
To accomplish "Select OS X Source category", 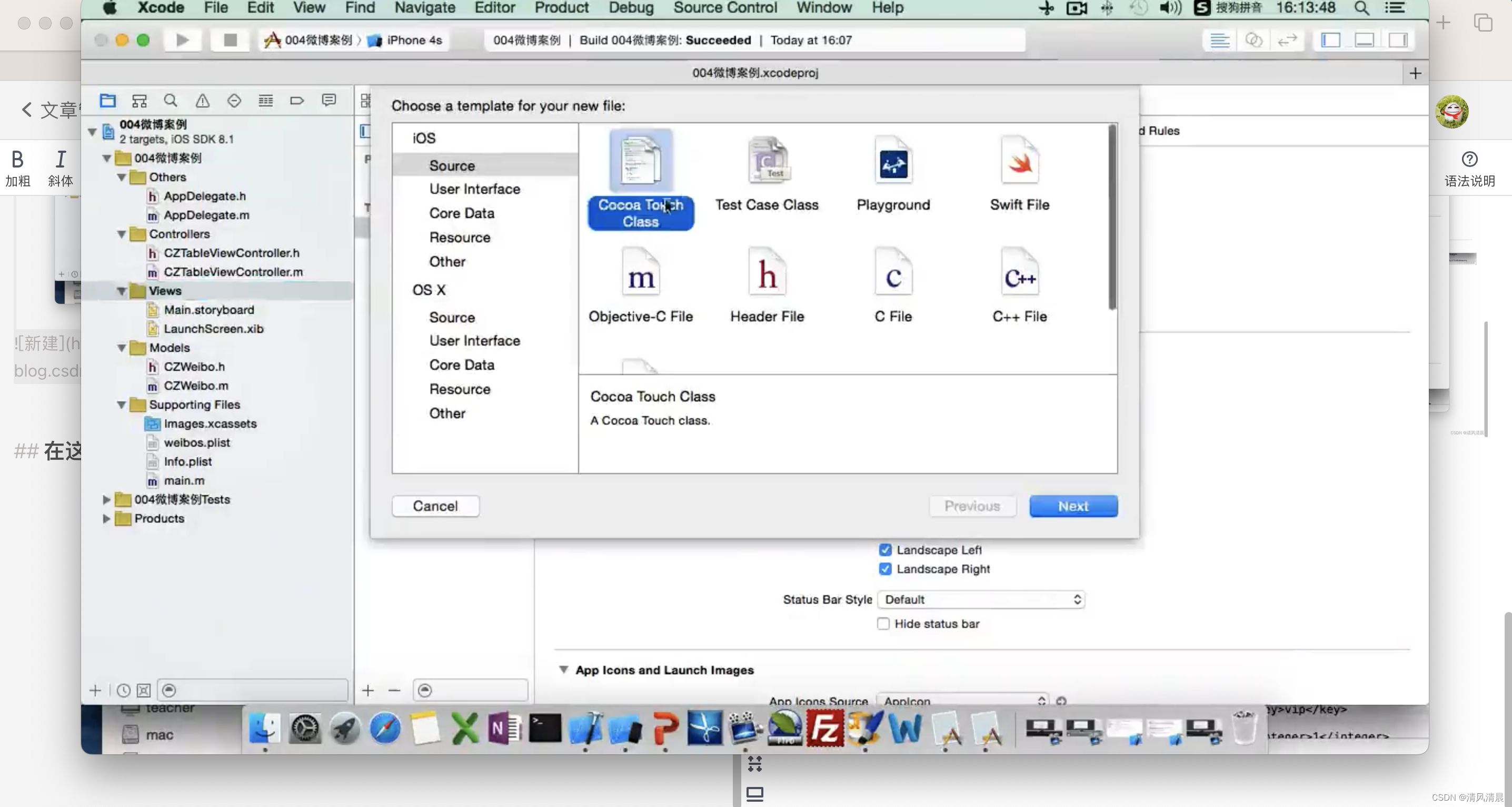I will (x=451, y=317).
